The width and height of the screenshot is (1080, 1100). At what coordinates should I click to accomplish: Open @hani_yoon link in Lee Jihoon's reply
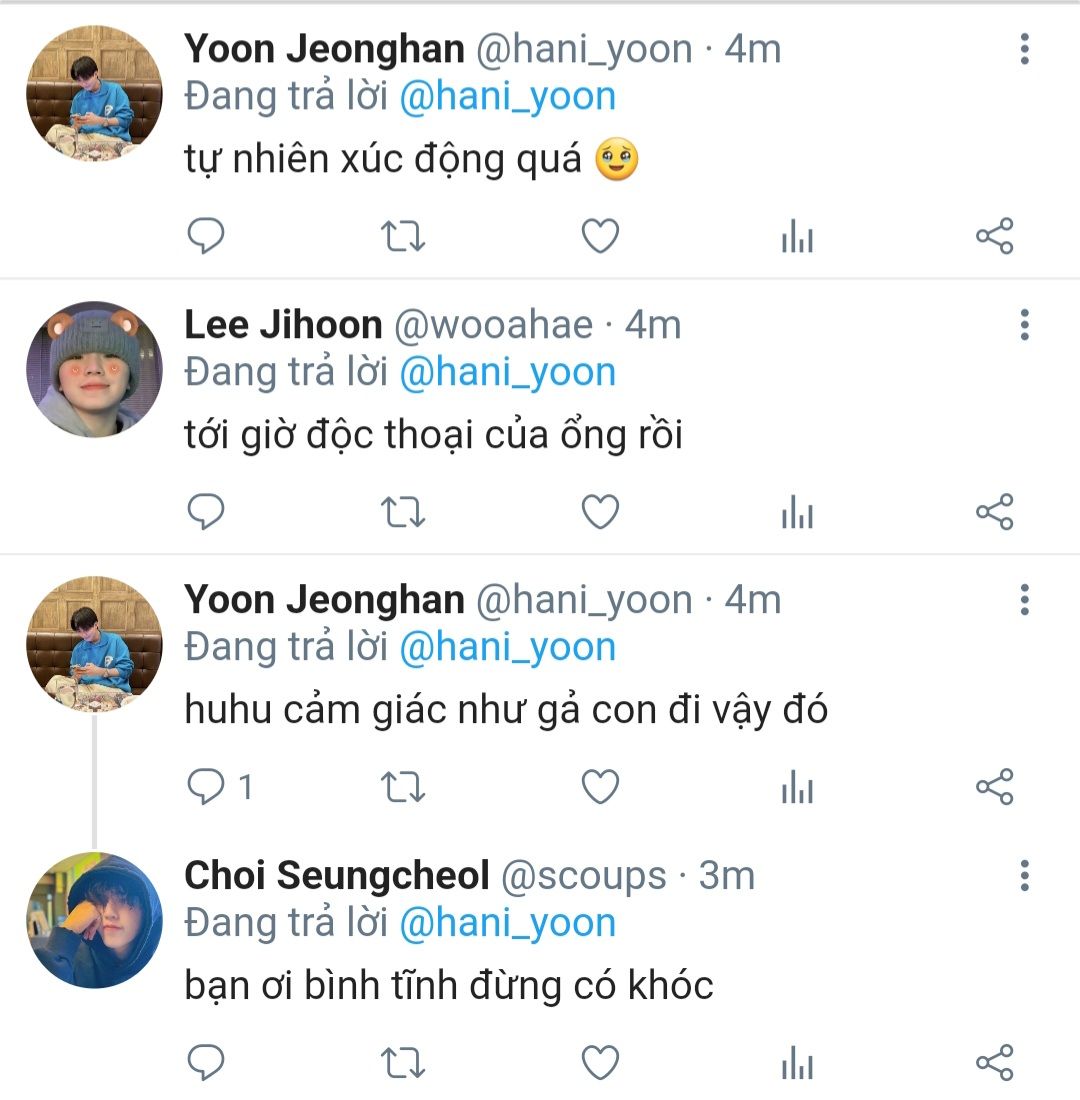507,372
